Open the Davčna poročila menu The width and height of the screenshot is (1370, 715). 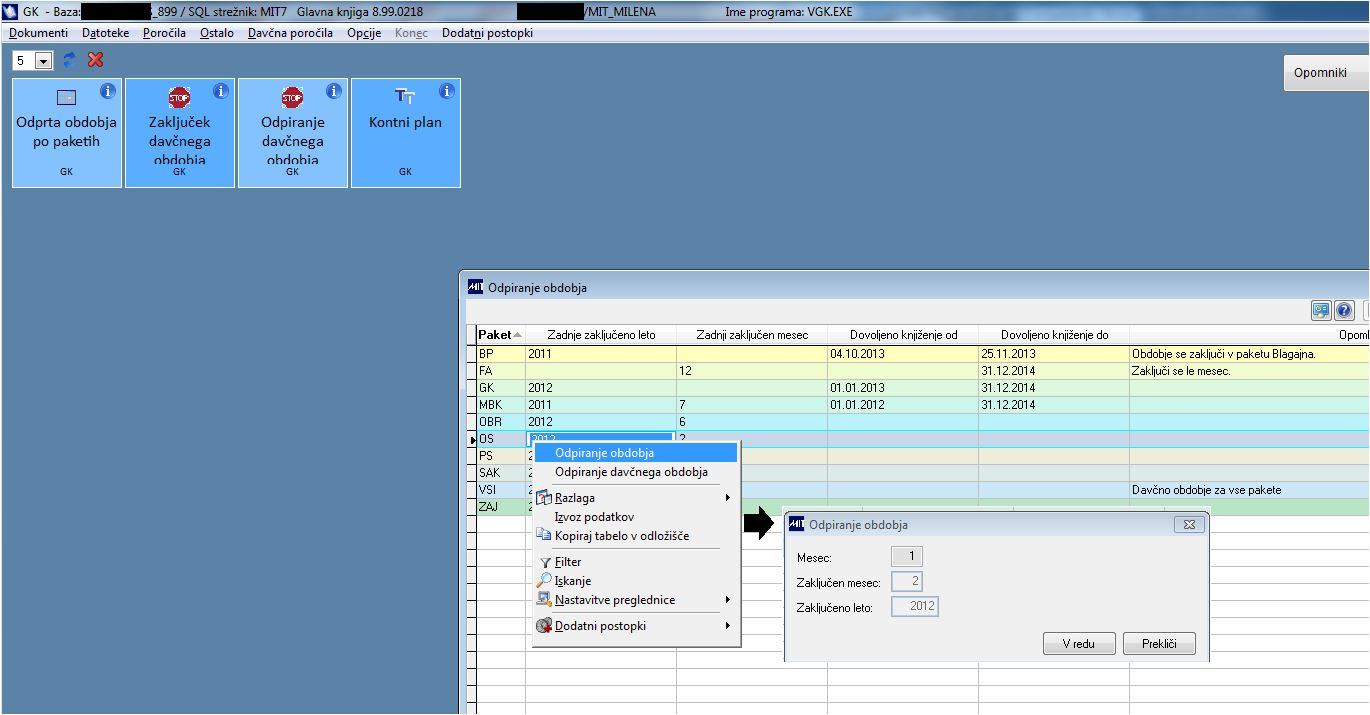click(x=290, y=33)
